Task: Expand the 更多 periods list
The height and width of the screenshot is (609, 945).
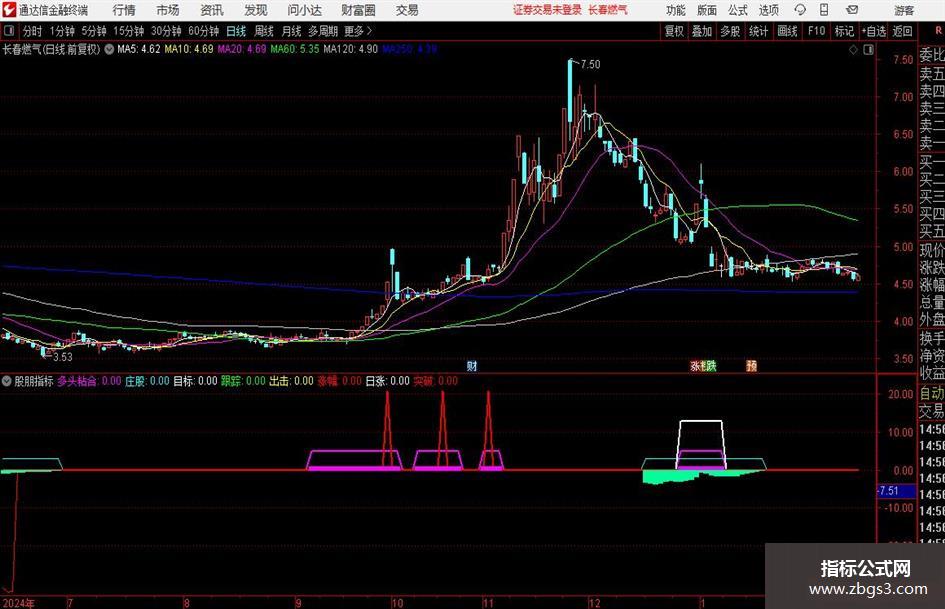Action: point(359,31)
